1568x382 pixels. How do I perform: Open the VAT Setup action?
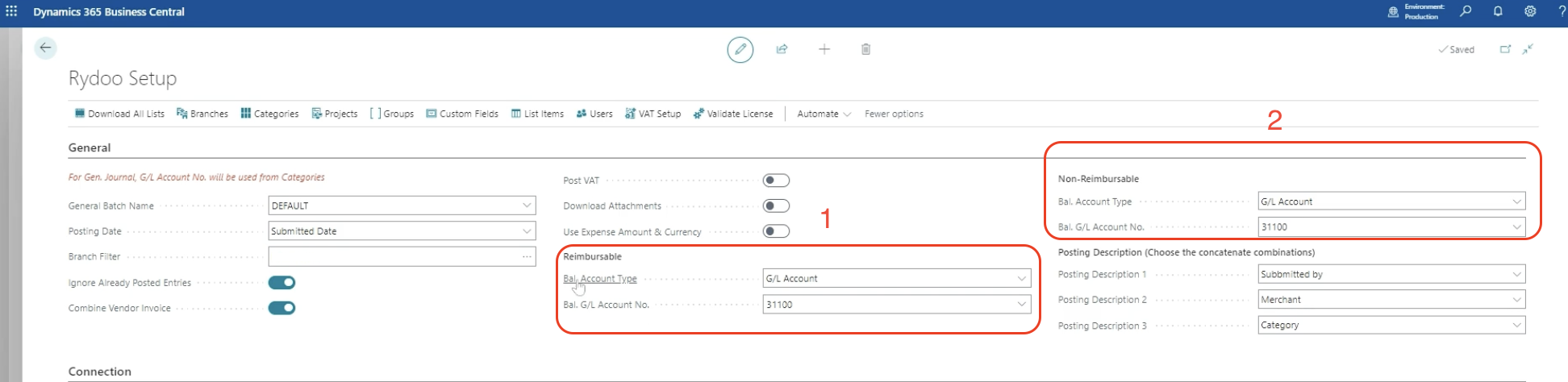(653, 114)
